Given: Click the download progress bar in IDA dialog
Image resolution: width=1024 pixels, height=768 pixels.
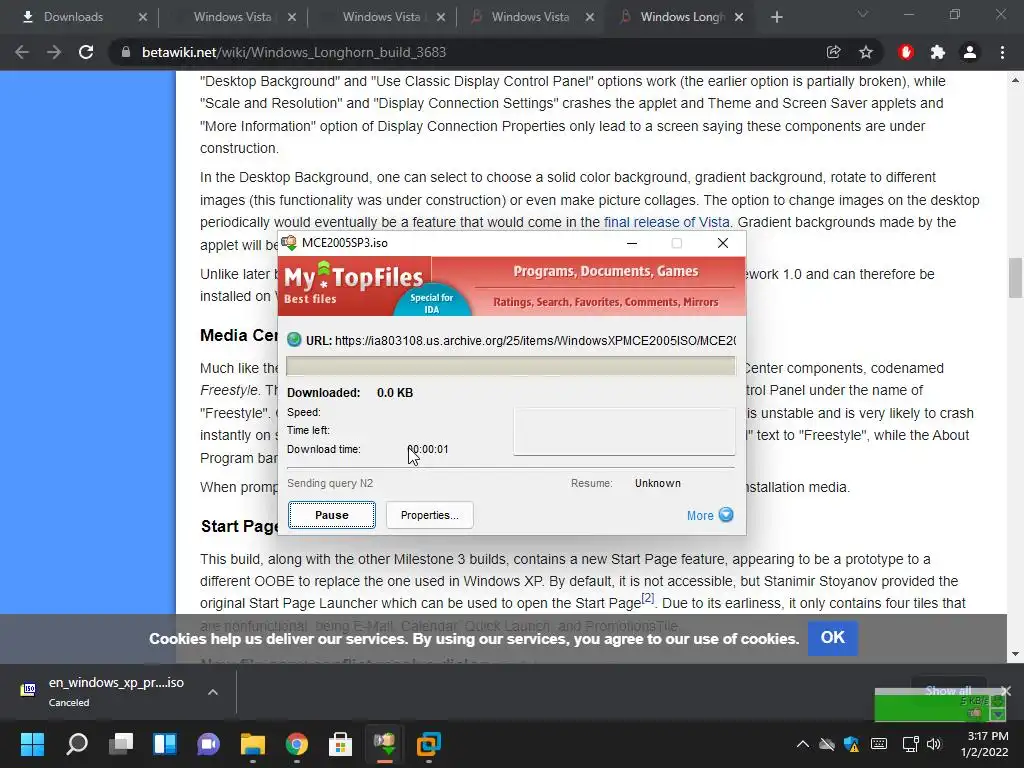Looking at the screenshot, I should pyautogui.click(x=511, y=366).
